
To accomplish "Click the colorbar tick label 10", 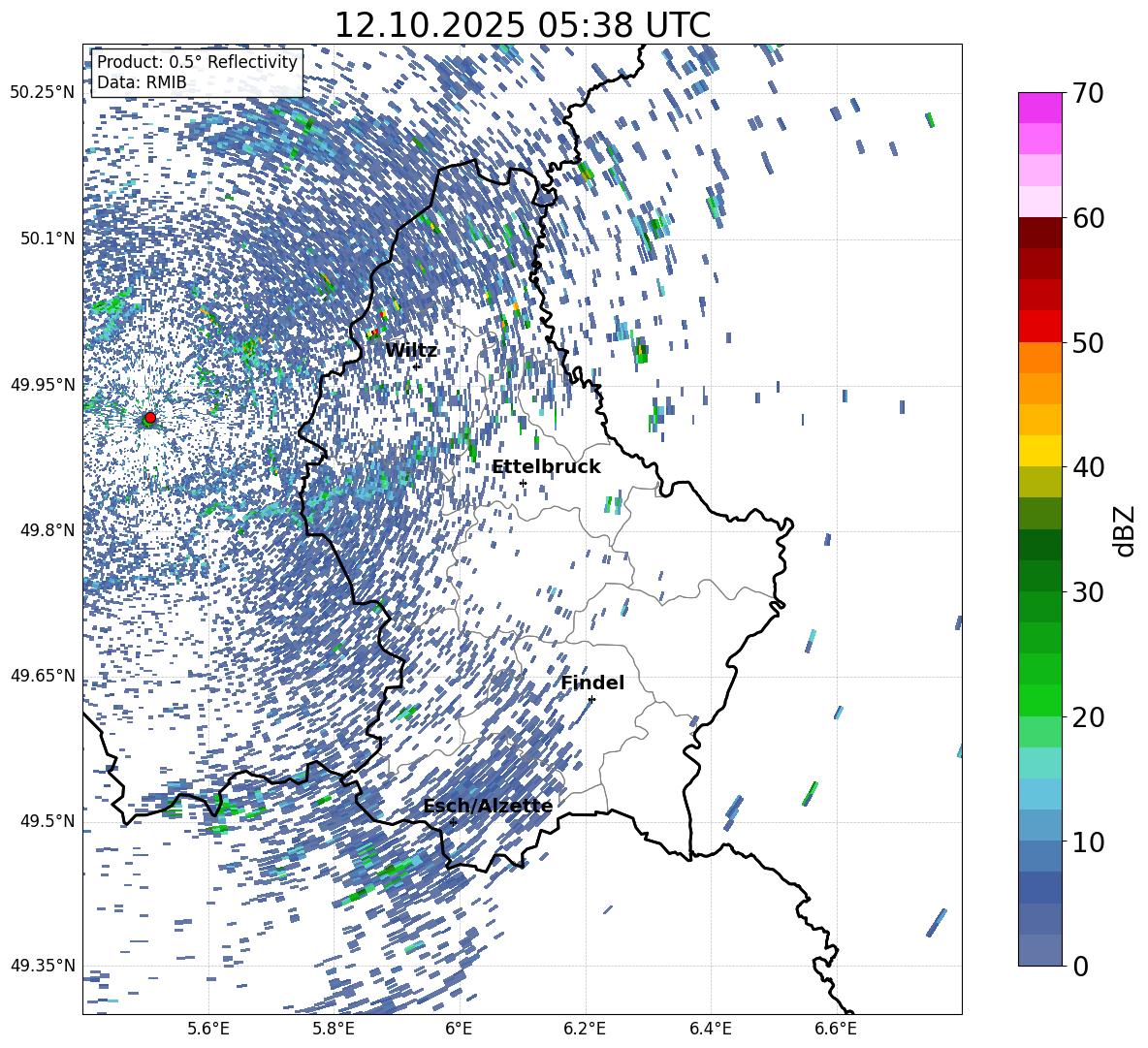I will pos(1088,842).
